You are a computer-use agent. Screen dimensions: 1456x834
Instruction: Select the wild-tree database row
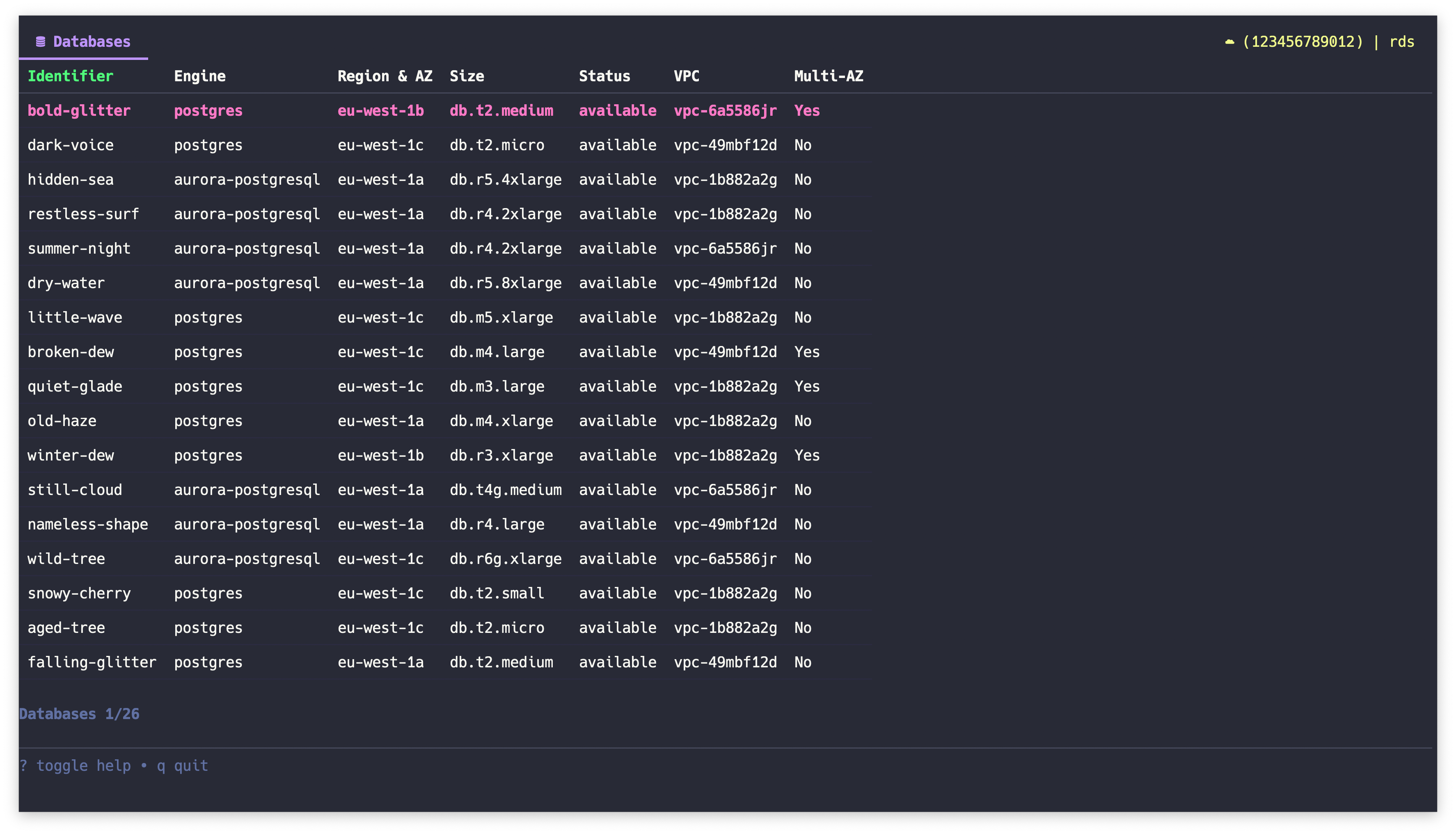(x=444, y=559)
